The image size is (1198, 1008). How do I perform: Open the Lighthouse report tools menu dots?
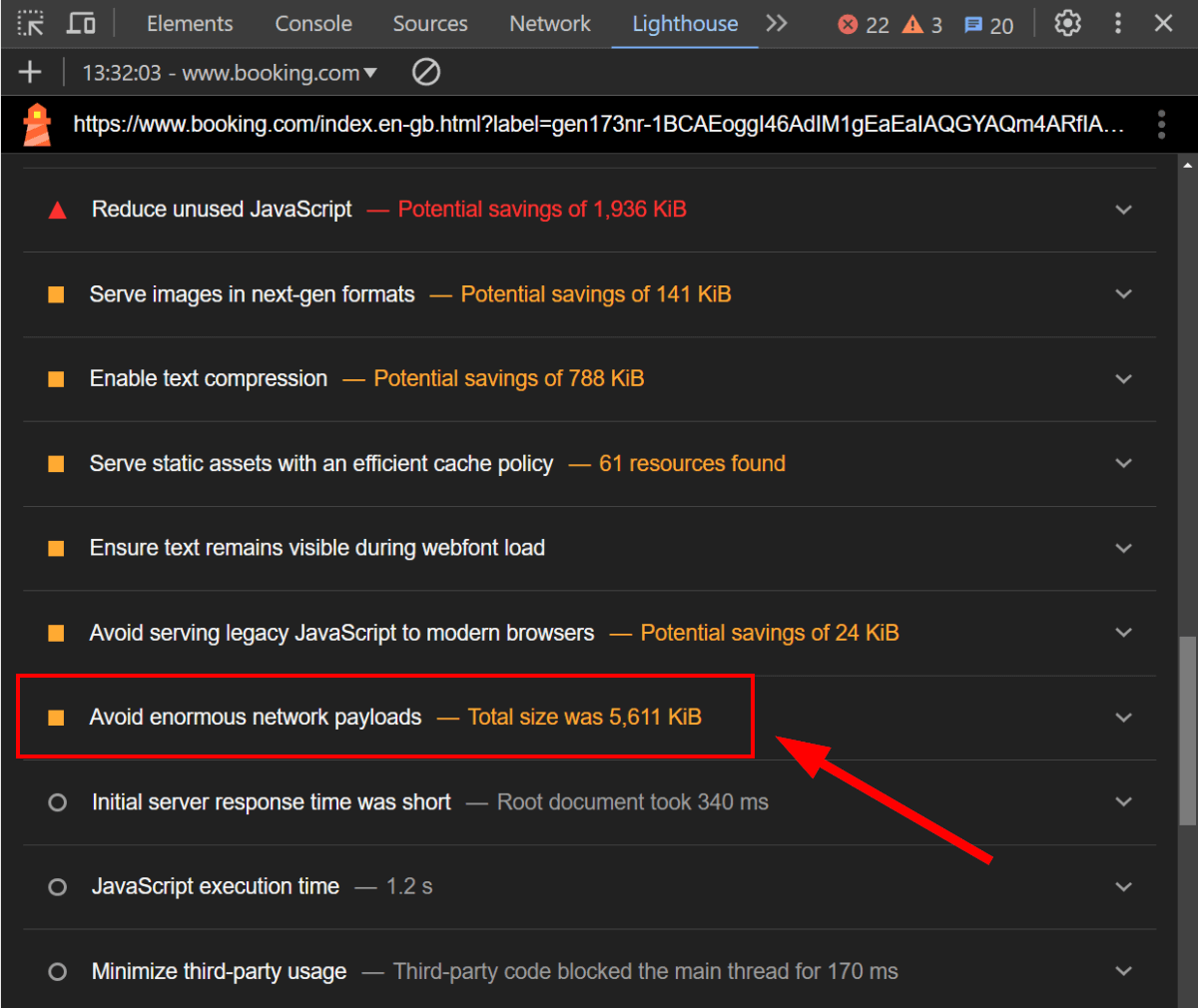tap(1161, 124)
